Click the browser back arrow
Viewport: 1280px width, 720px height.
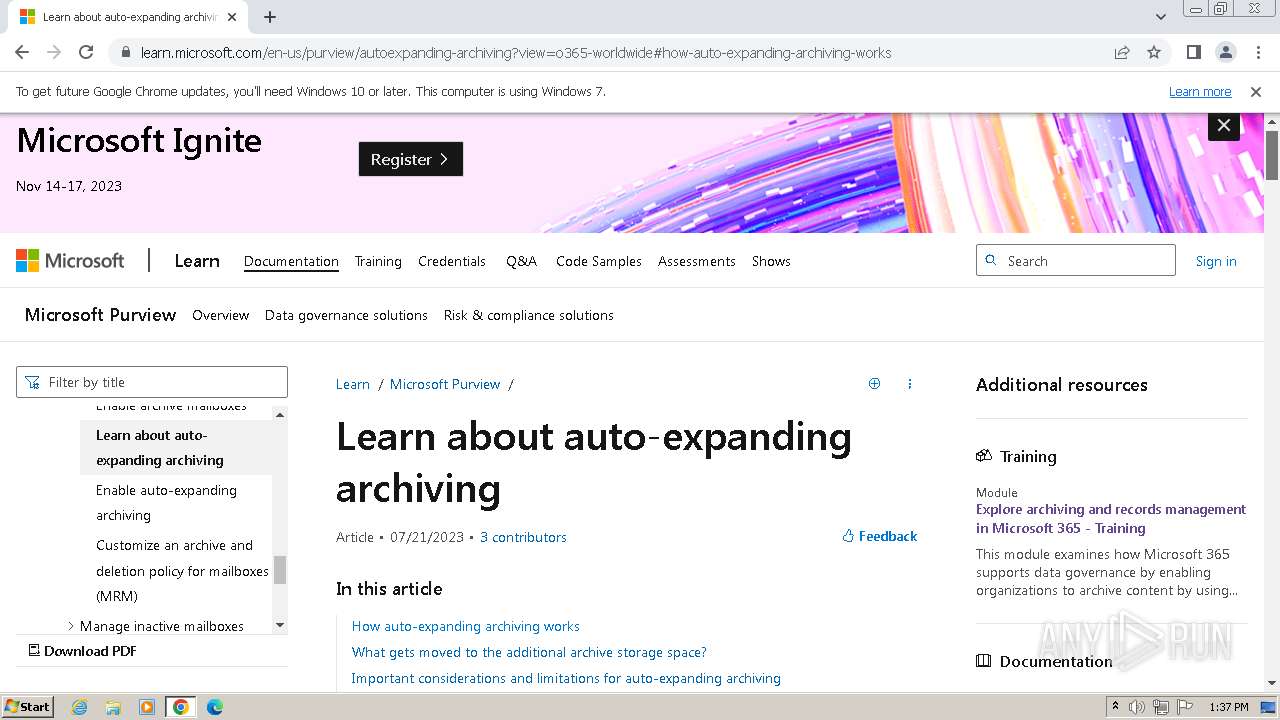pyautogui.click(x=22, y=52)
